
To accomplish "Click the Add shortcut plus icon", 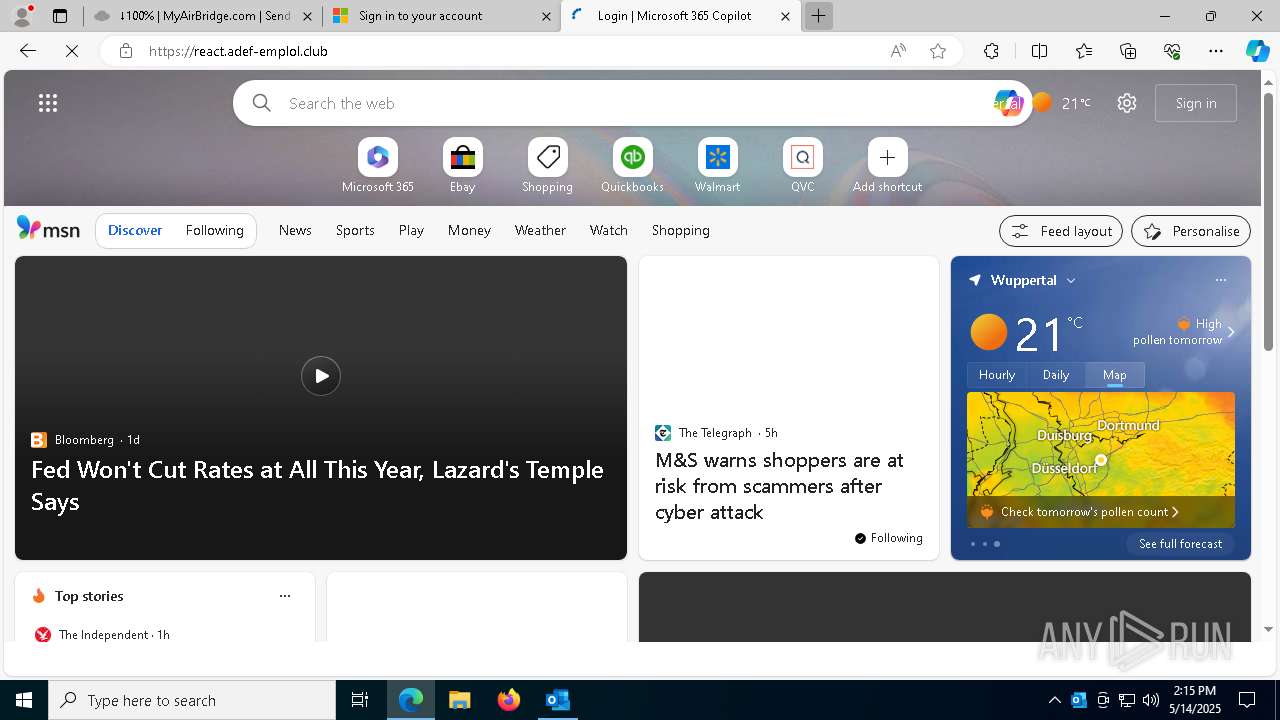I will 887,157.
